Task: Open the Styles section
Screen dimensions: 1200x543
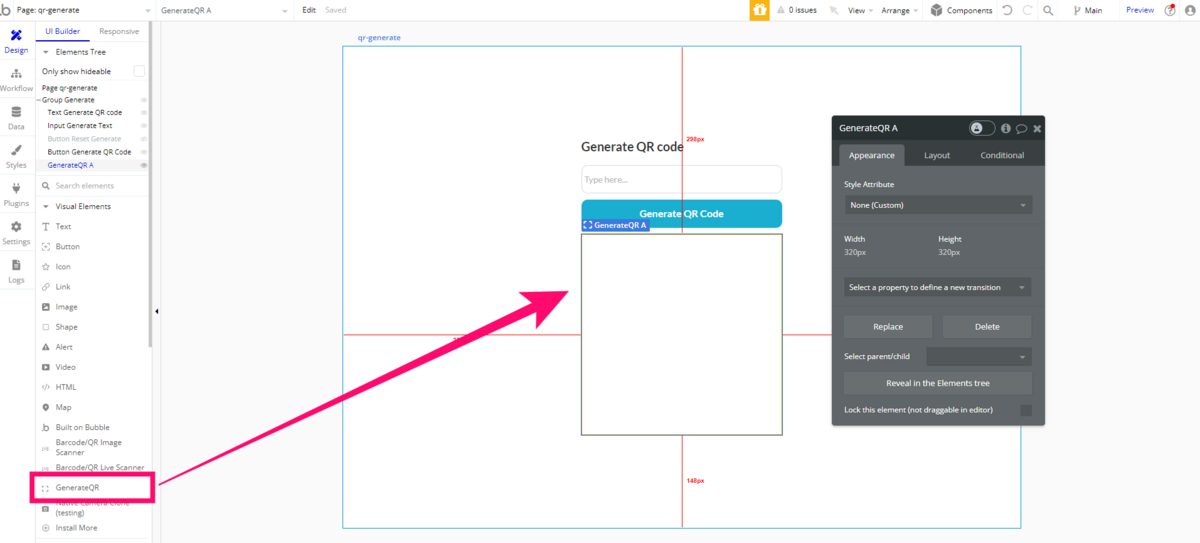Action: pos(16,156)
